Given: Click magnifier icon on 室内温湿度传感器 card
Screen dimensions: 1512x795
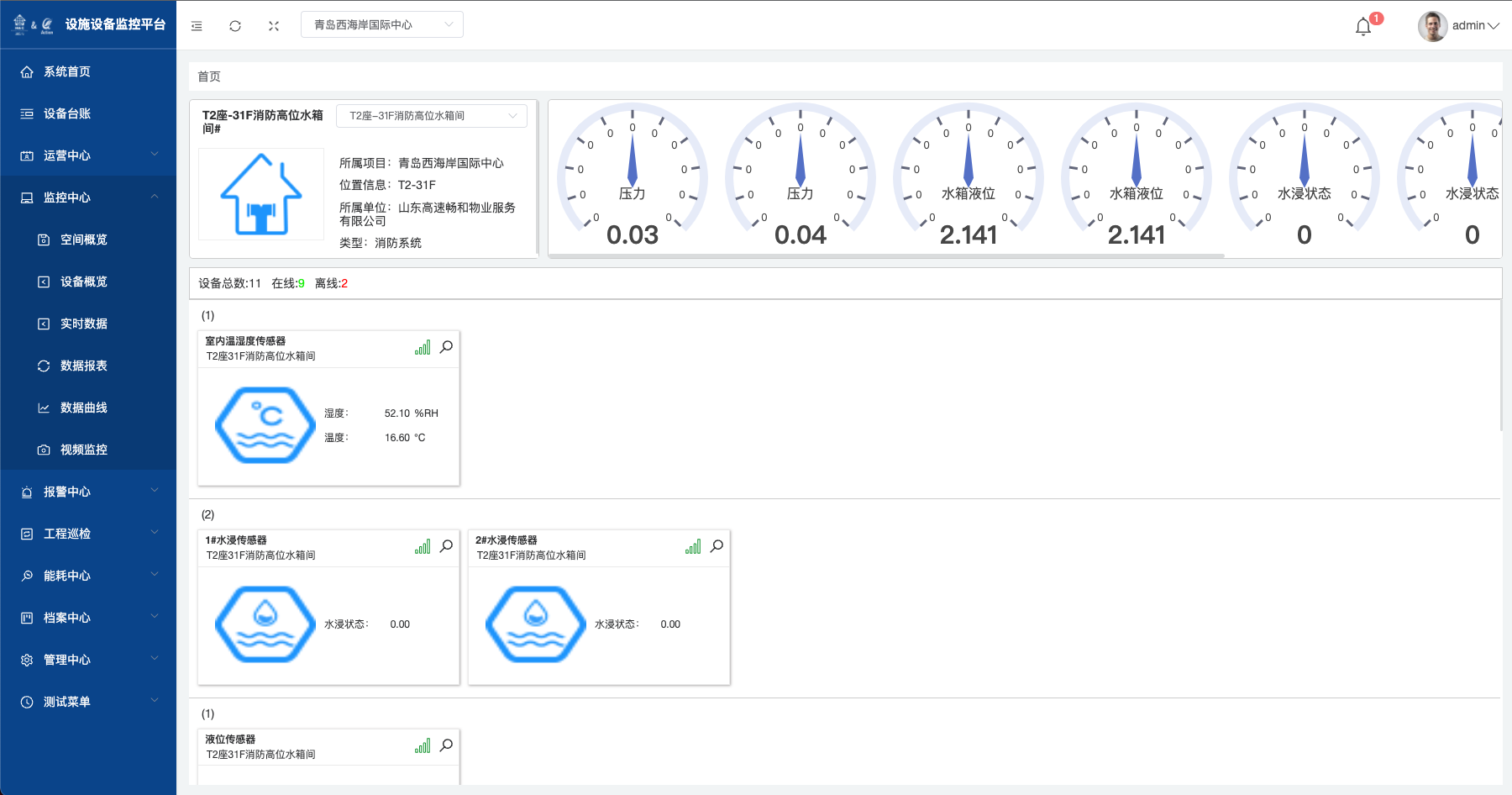Looking at the screenshot, I should pyautogui.click(x=447, y=347).
